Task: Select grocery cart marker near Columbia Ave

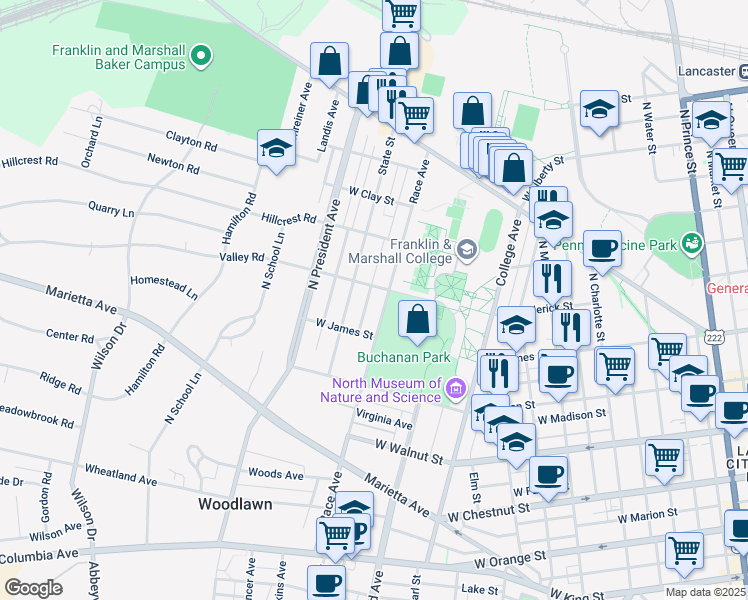Action: coord(335,536)
